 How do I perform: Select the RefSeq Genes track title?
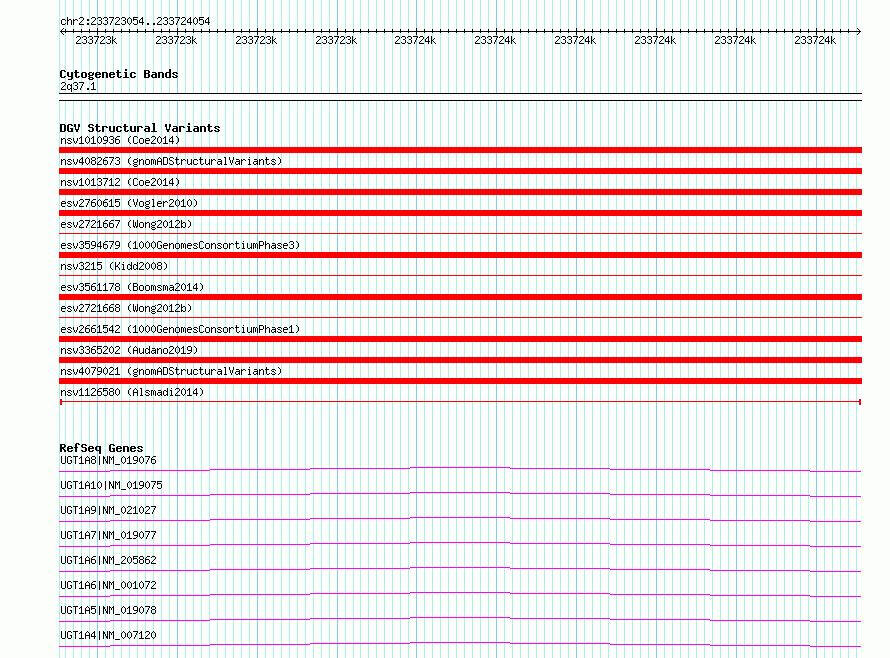coord(101,448)
